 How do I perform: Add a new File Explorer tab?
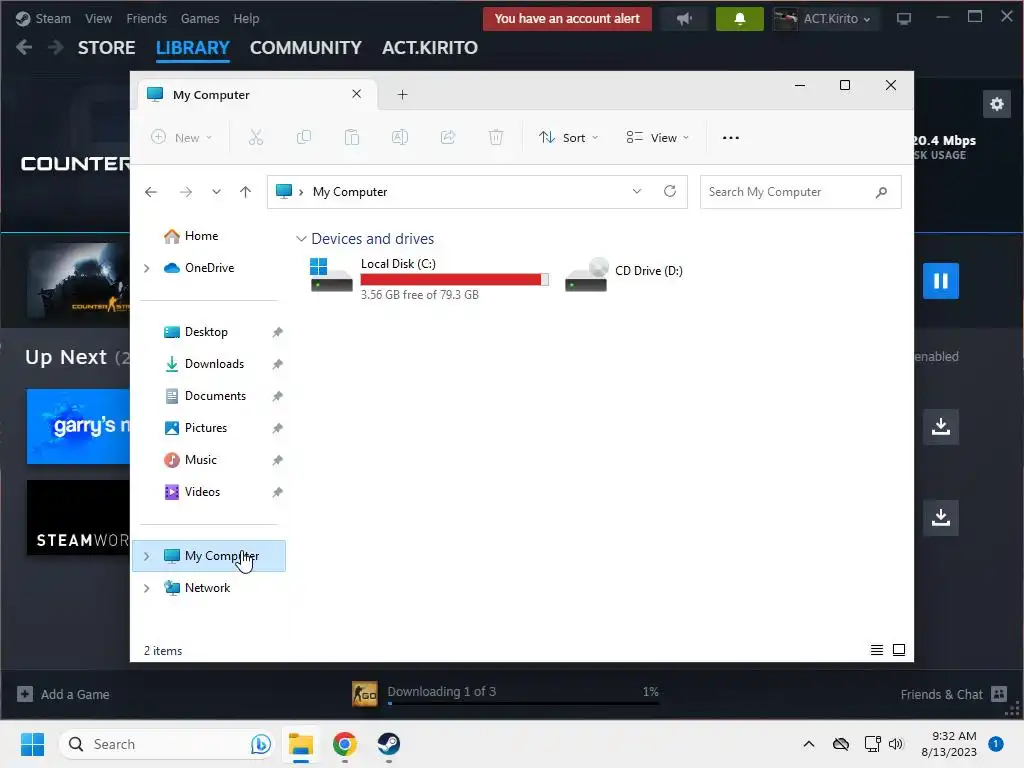pyautogui.click(x=402, y=95)
